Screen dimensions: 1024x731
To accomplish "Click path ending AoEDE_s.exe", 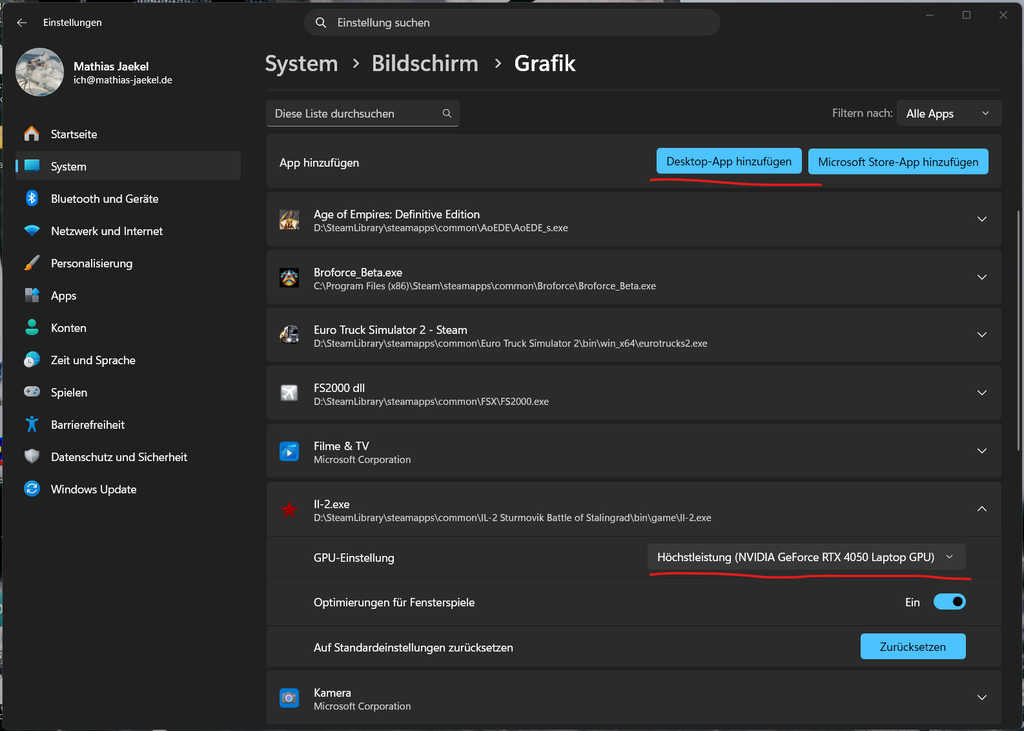I will pos(441,228).
